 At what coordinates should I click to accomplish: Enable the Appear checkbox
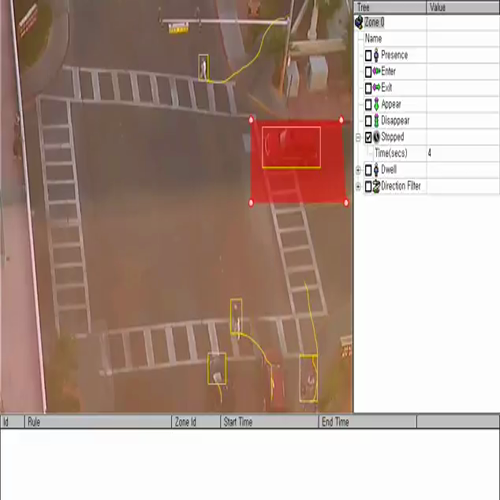(x=368, y=104)
